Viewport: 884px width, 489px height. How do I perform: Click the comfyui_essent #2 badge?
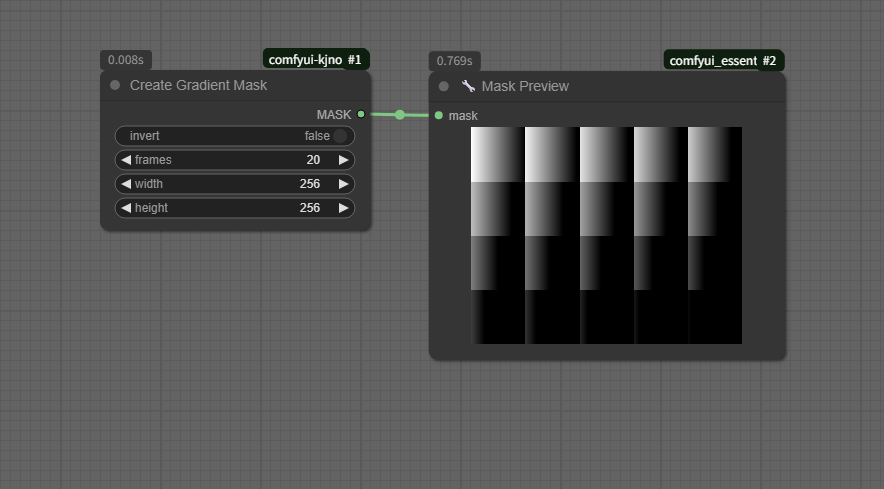(722, 61)
